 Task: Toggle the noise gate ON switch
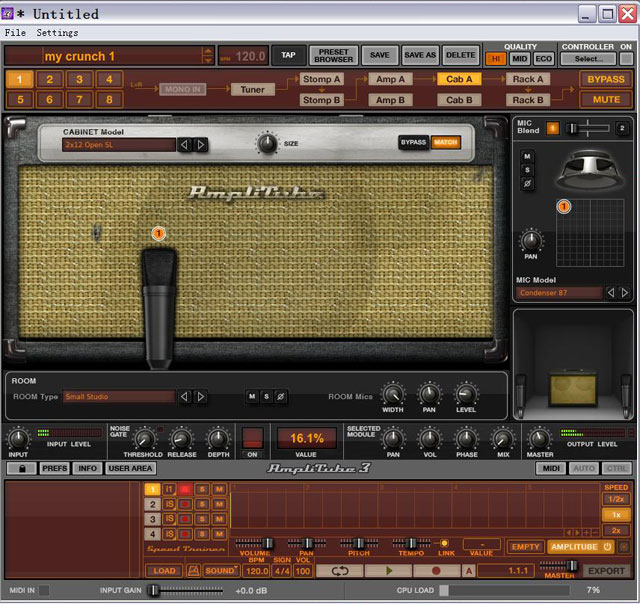coord(253,438)
